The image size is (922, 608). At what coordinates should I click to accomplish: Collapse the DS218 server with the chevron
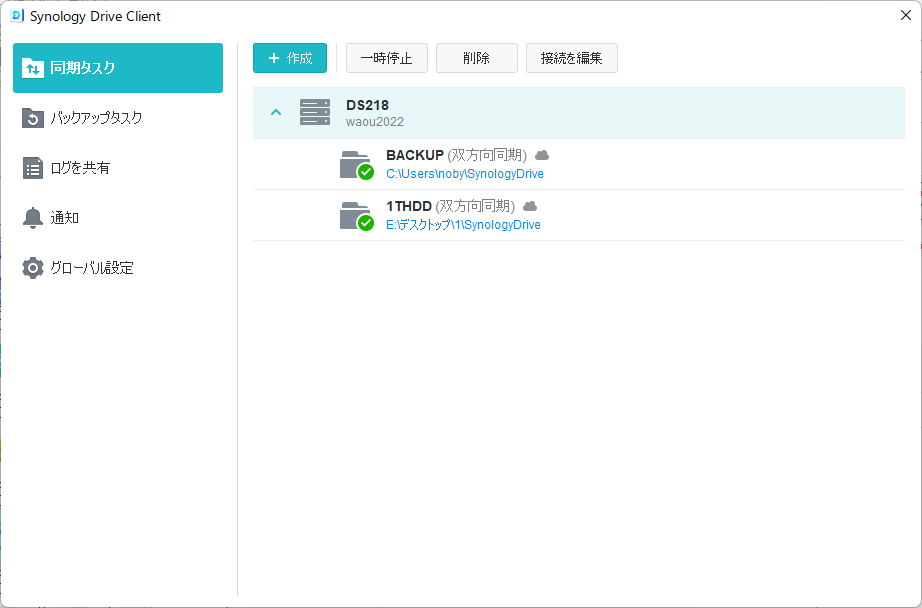(x=276, y=112)
